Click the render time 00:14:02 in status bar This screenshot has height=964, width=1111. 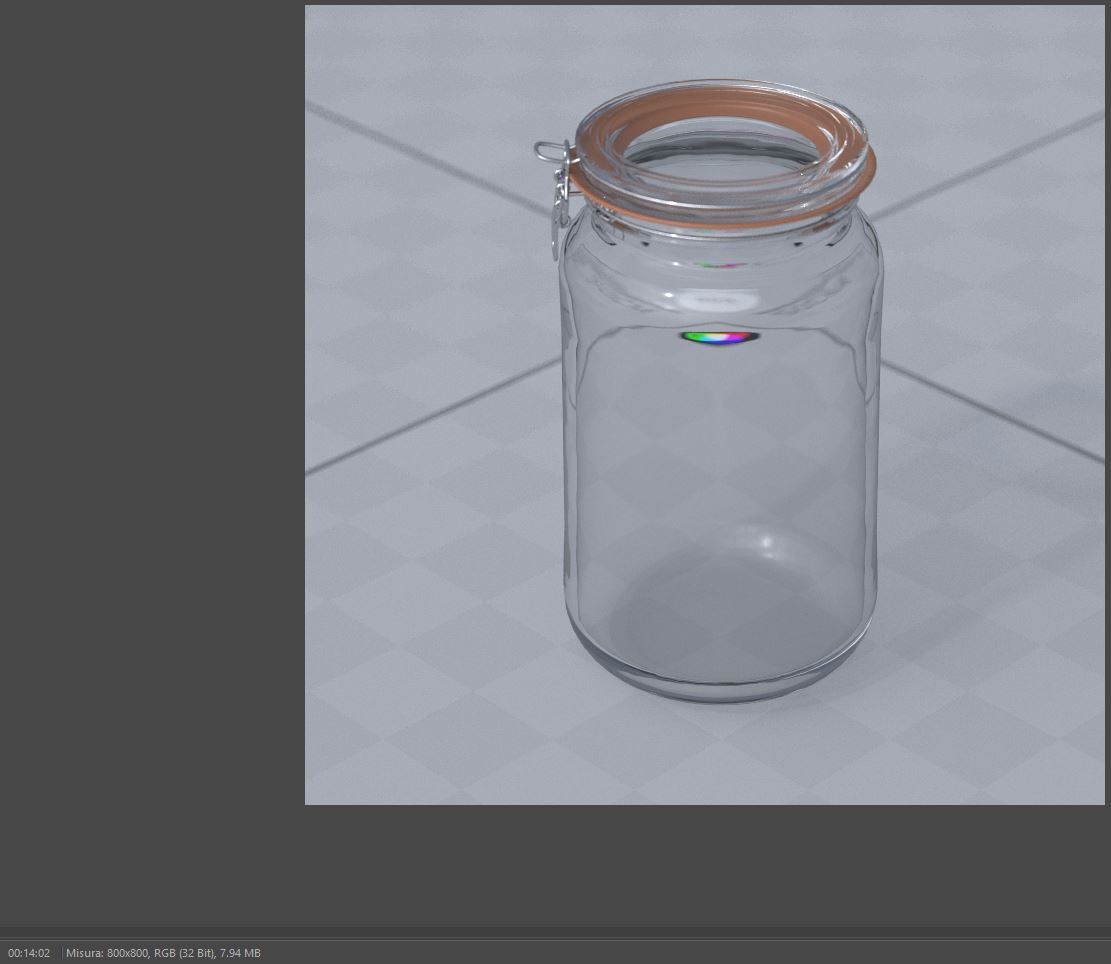coord(29,953)
